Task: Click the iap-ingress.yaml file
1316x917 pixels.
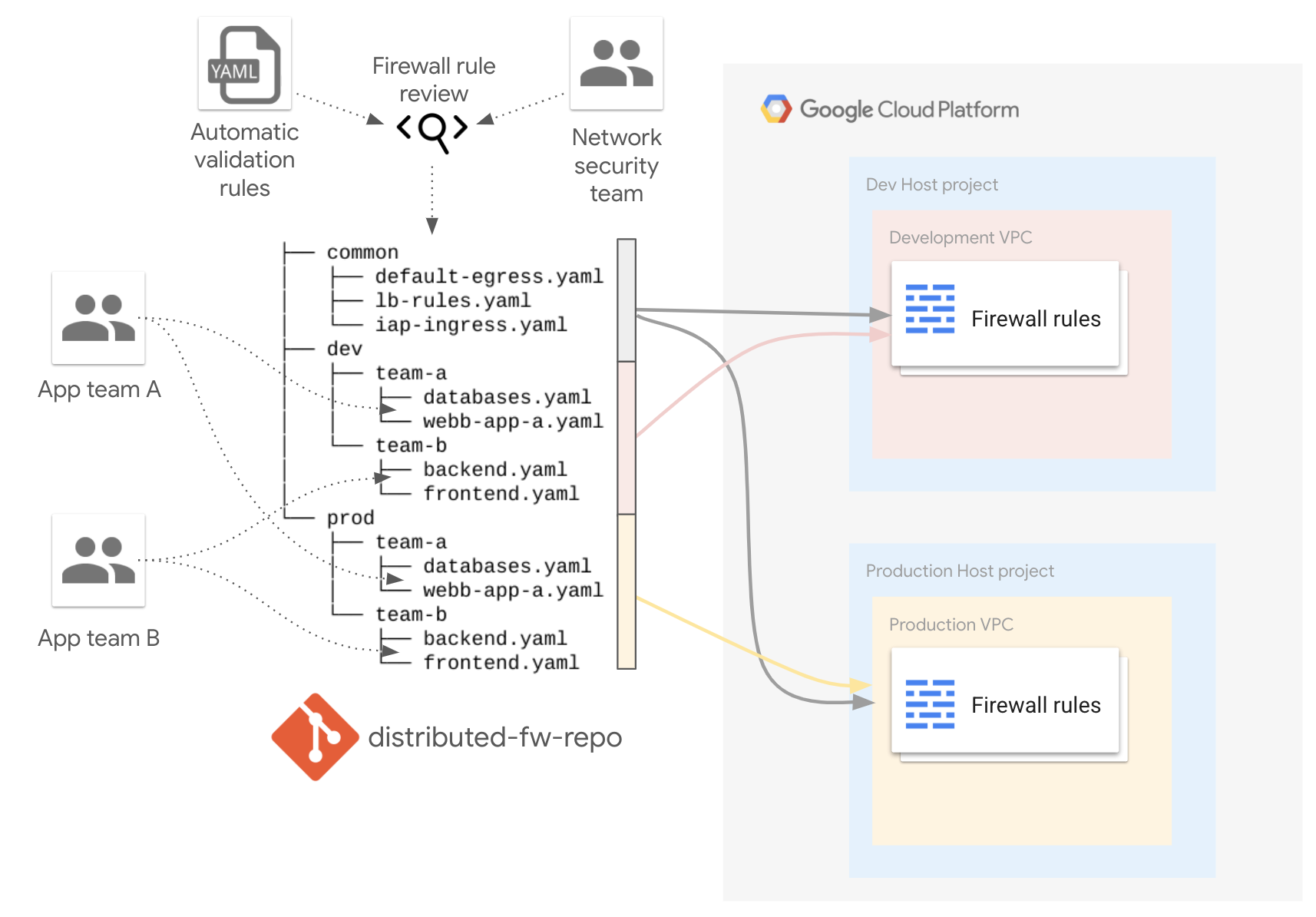Action: tap(471, 325)
